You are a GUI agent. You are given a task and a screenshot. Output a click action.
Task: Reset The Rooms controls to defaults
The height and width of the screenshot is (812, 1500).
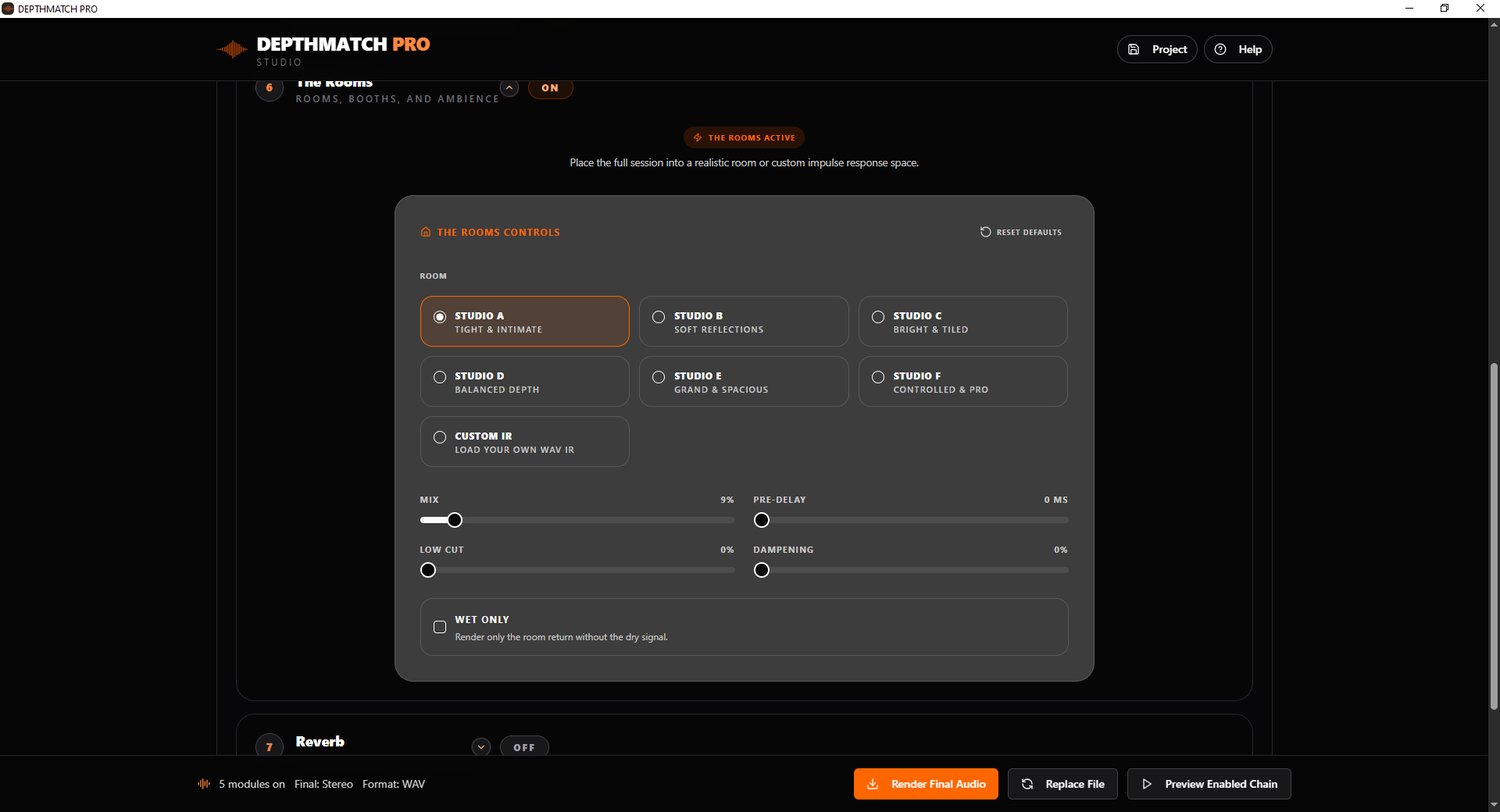[x=1021, y=232]
